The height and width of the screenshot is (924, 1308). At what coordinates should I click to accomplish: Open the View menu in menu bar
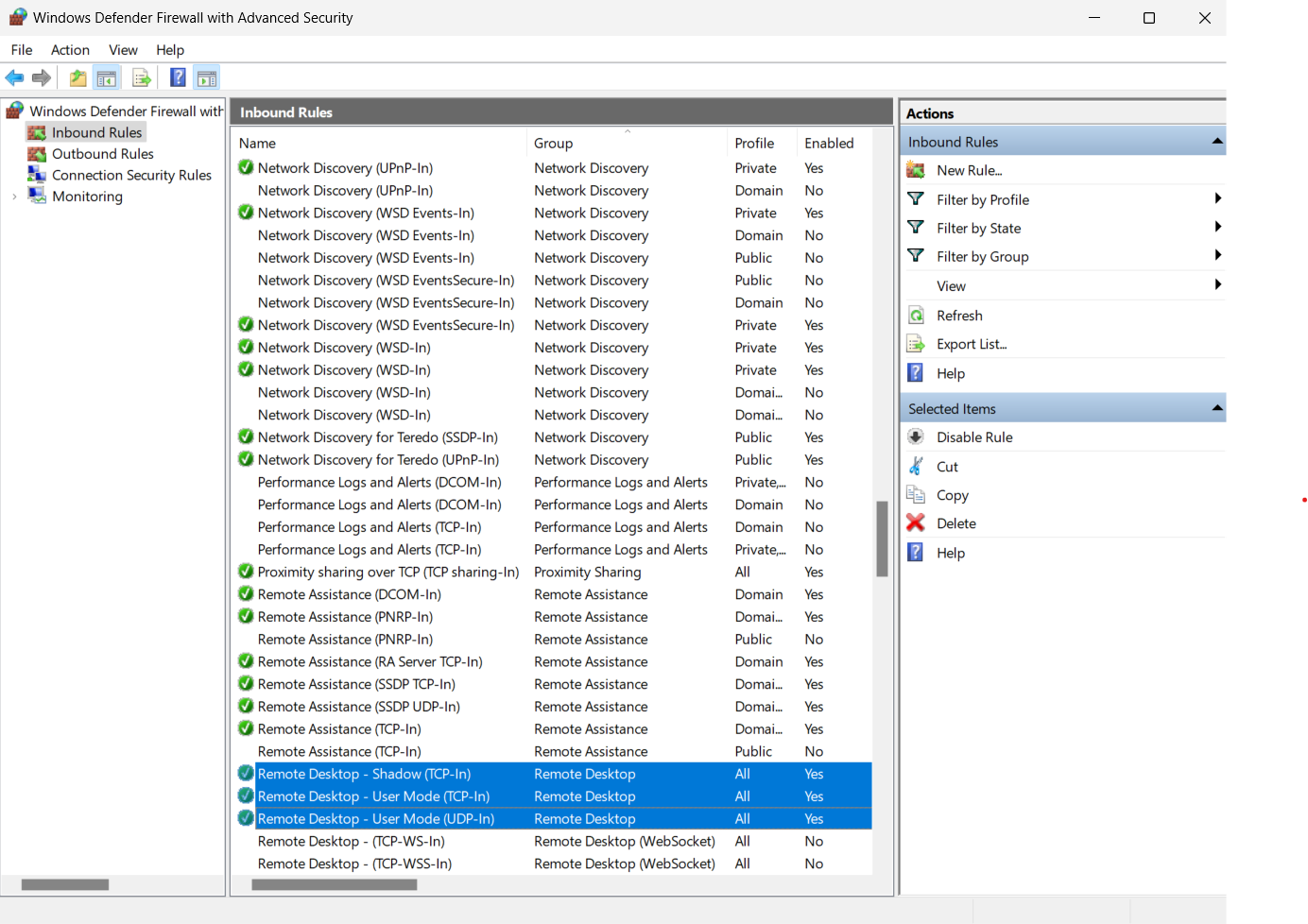(123, 50)
